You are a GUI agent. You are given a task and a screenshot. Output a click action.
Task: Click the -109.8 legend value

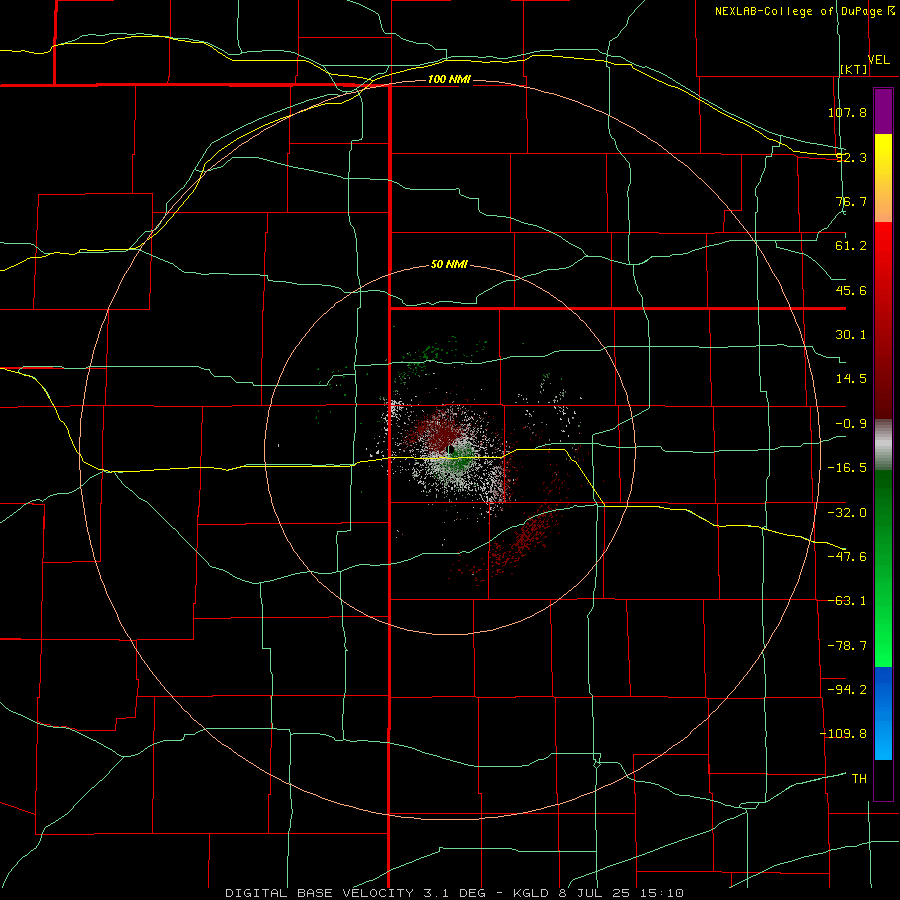843,734
